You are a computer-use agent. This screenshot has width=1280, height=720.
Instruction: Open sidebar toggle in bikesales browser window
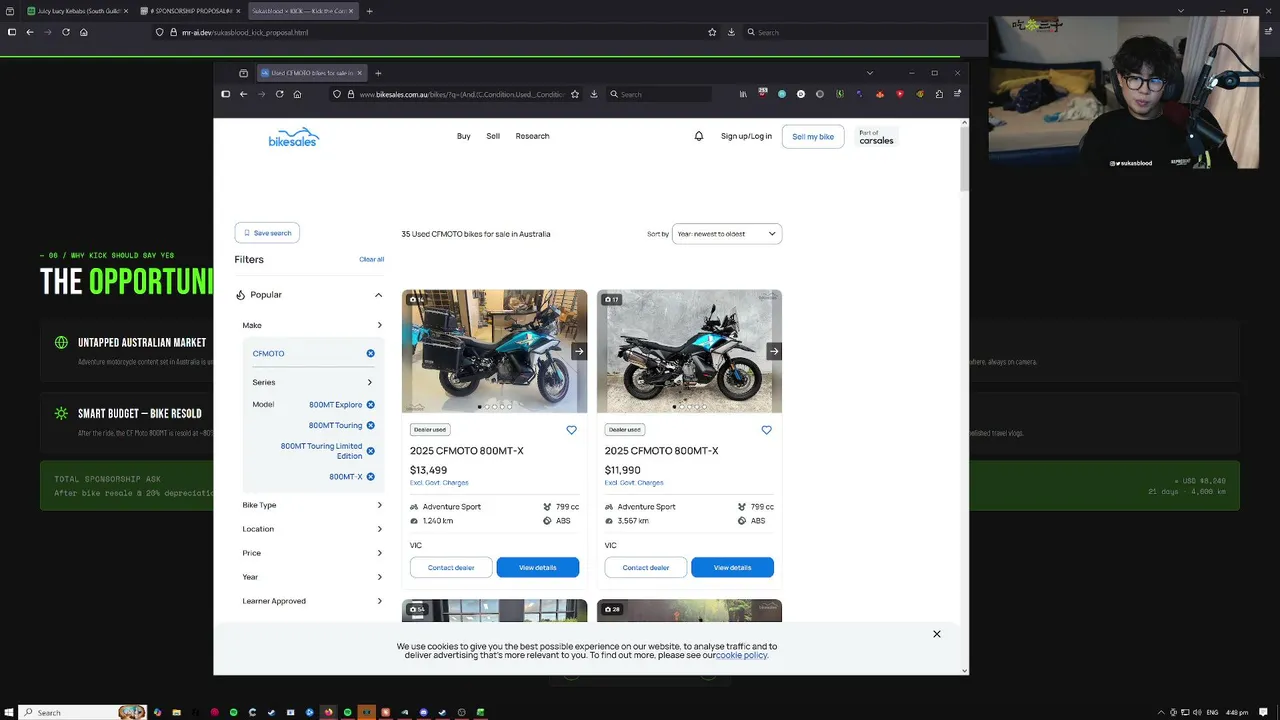click(x=225, y=94)
